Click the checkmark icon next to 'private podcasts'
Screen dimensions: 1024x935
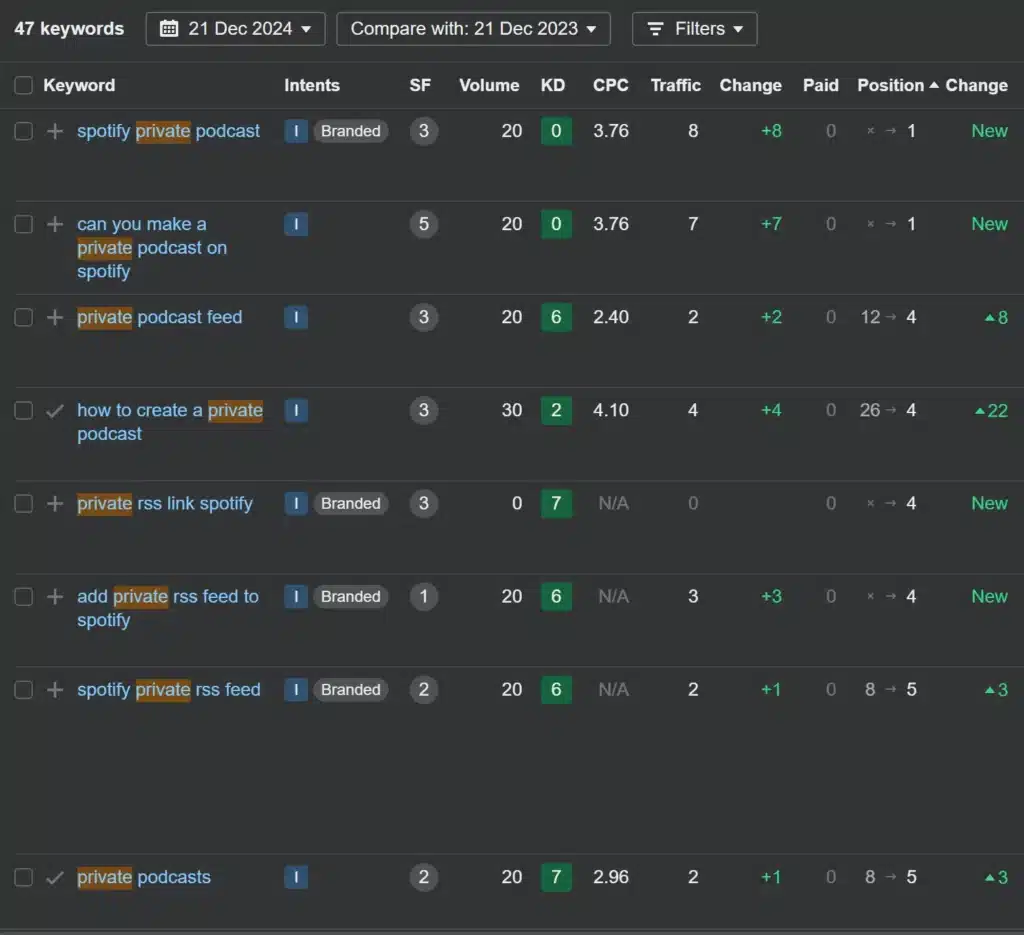pyautogui.click(x=55, y=877)
